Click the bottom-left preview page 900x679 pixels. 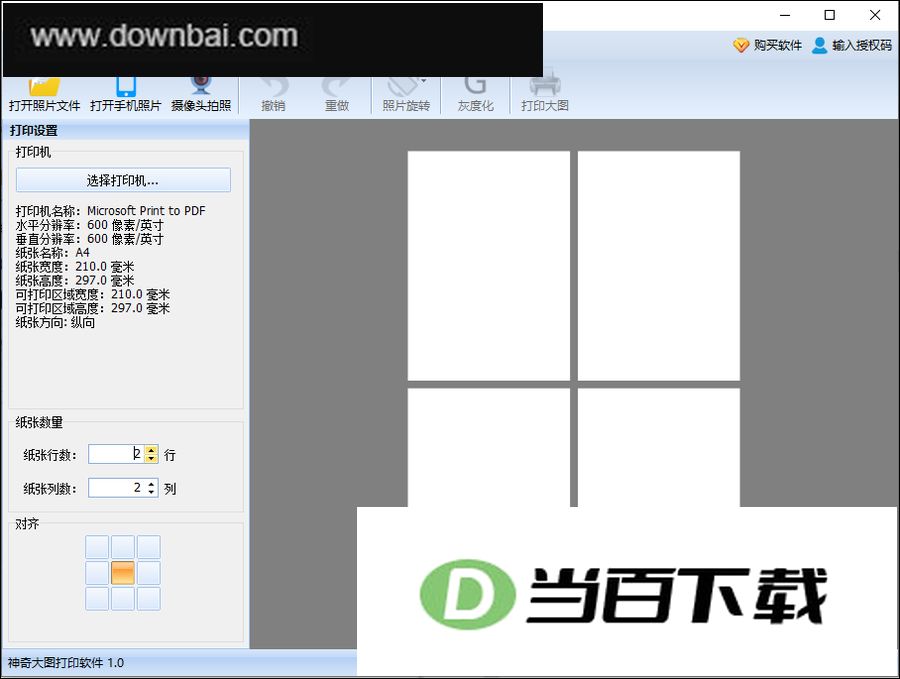click(x=488, y=448)
